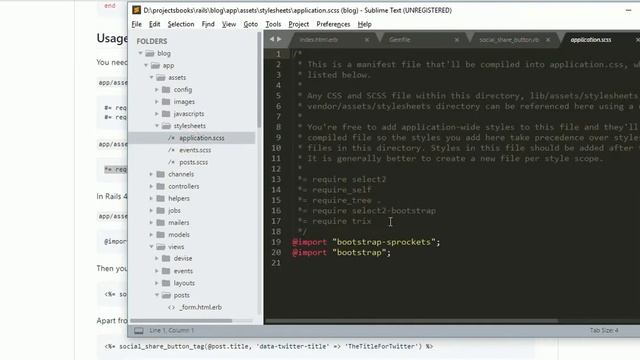
Task: Expand the events folder
Action: [x=157, y=271]
